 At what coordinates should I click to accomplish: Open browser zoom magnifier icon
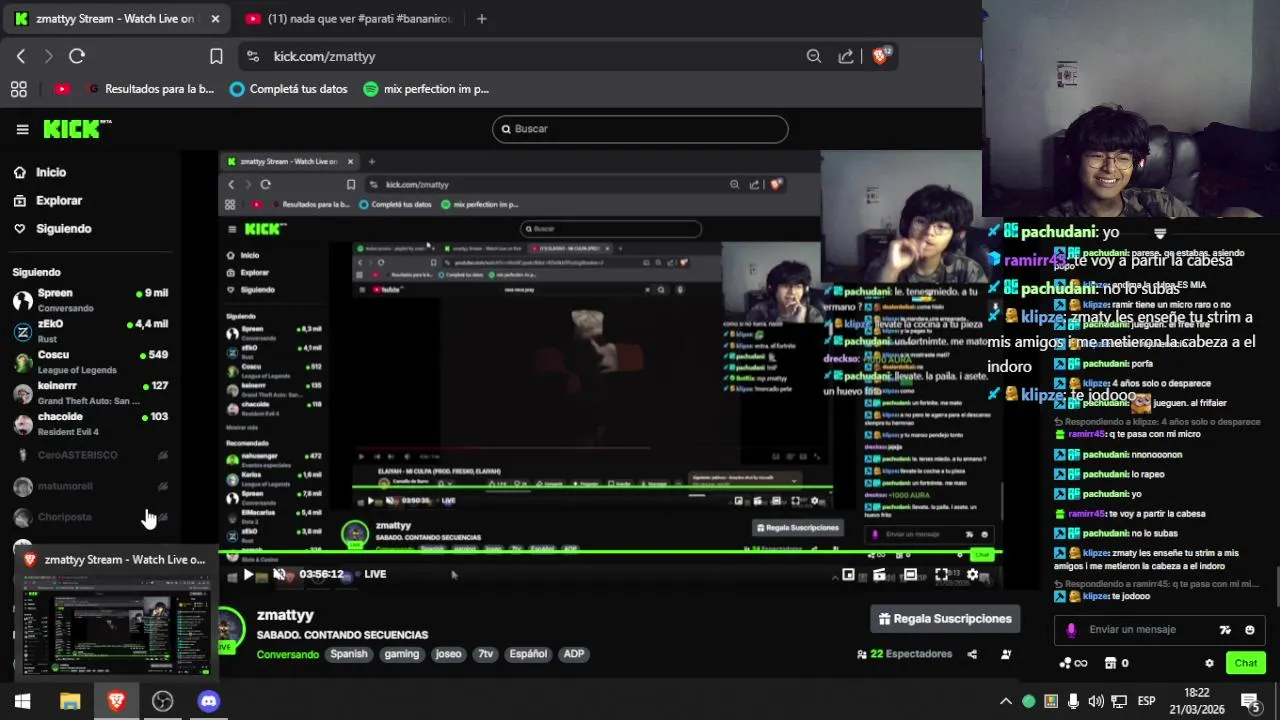(x=814, y=57)
